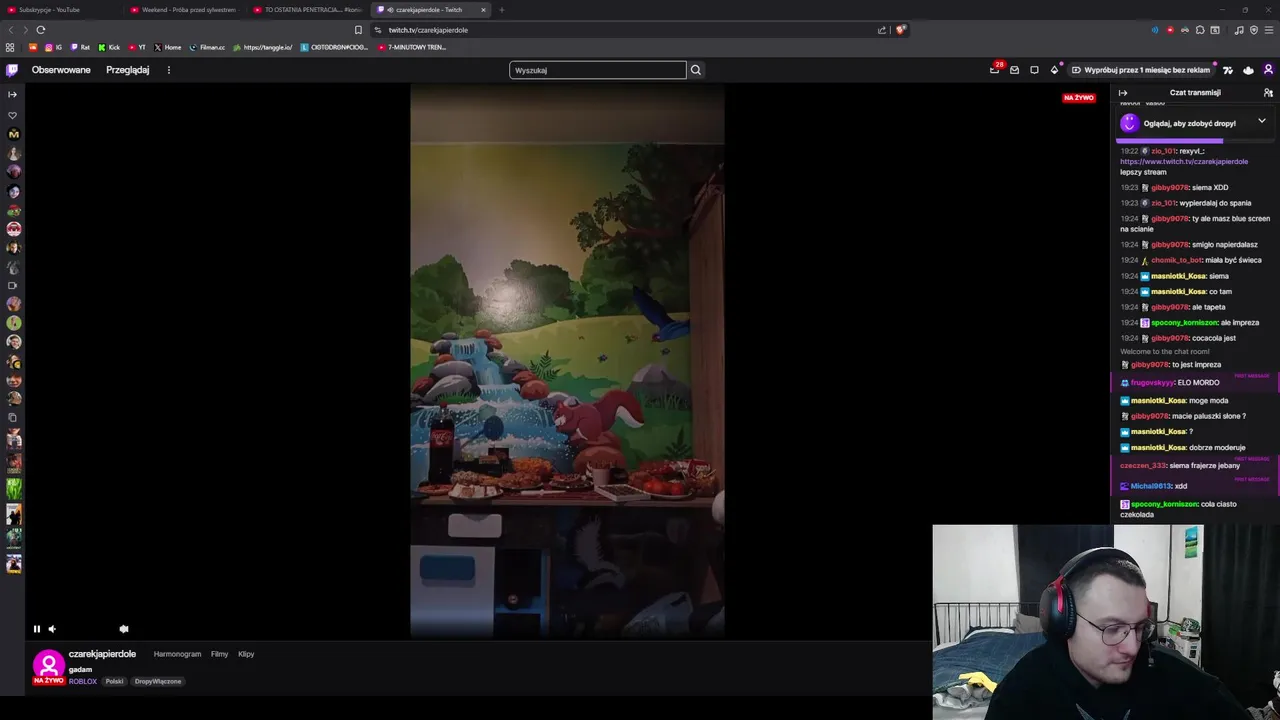Viewport: 1280px width, 720px height.
Task: Switch to Subskrypcje - YouTube browser tab
Action: pos(60,10)
